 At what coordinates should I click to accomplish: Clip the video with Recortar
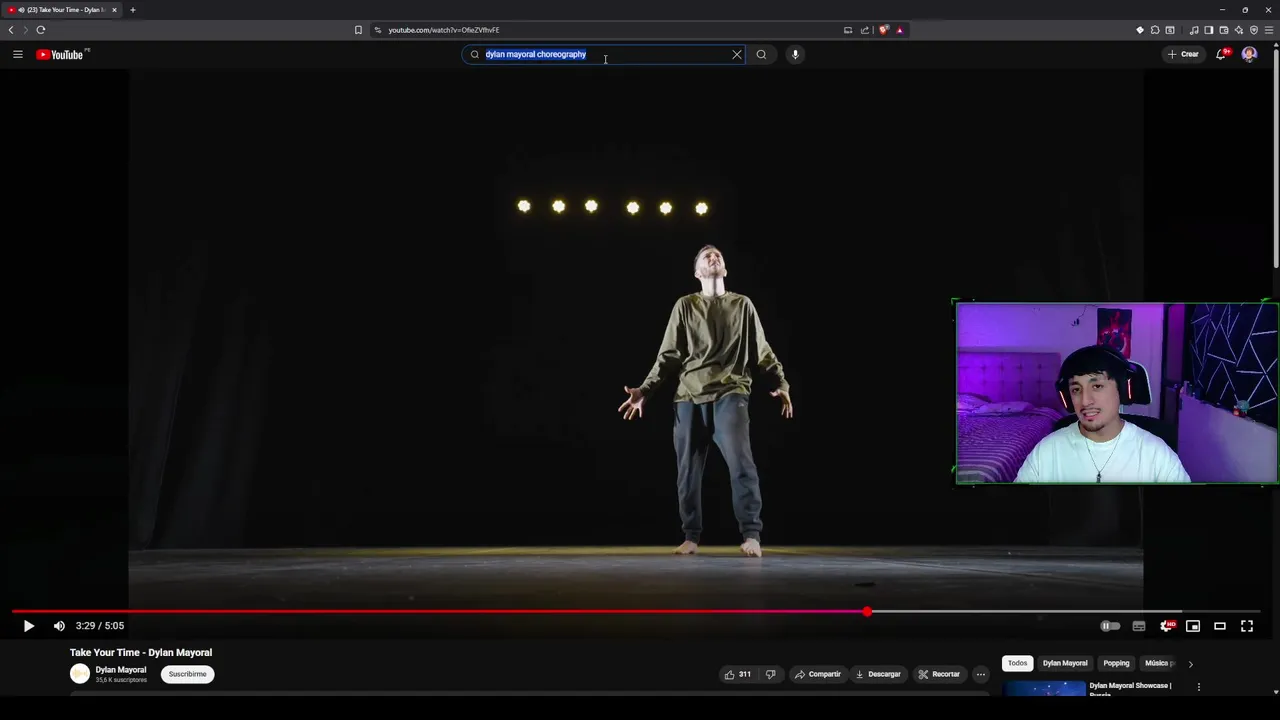[939, 674]
